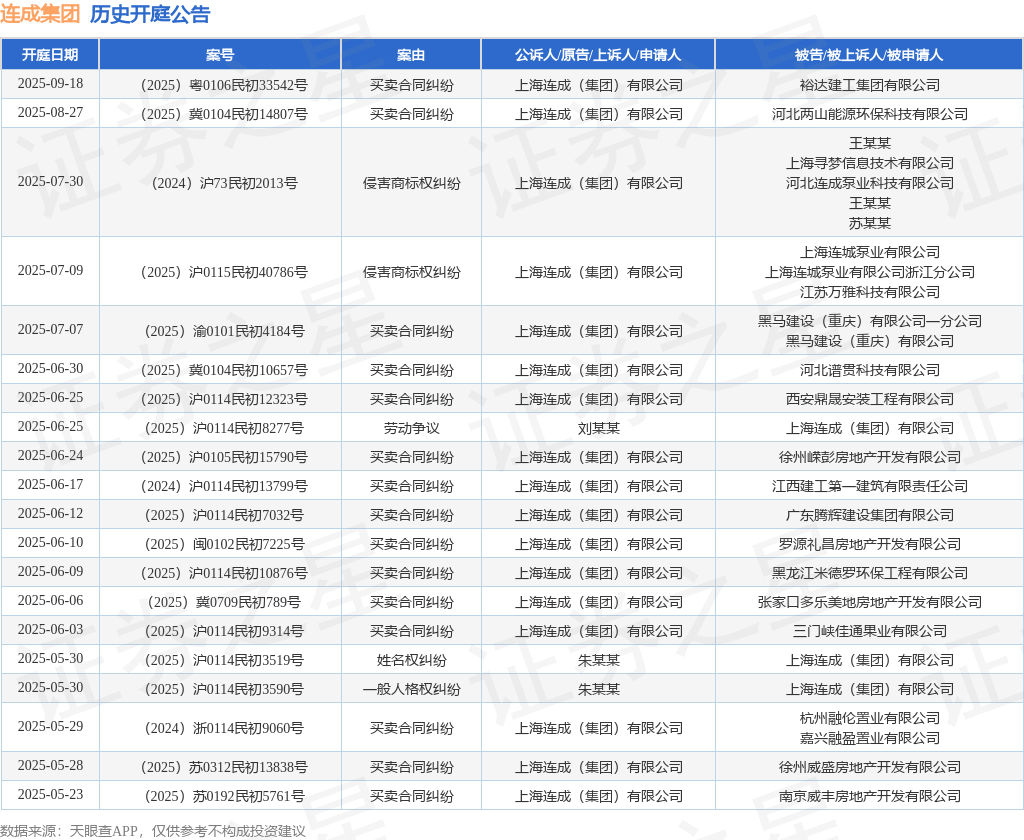Click defendant 河北两山能源环保科技有限公司

(869, 114)
